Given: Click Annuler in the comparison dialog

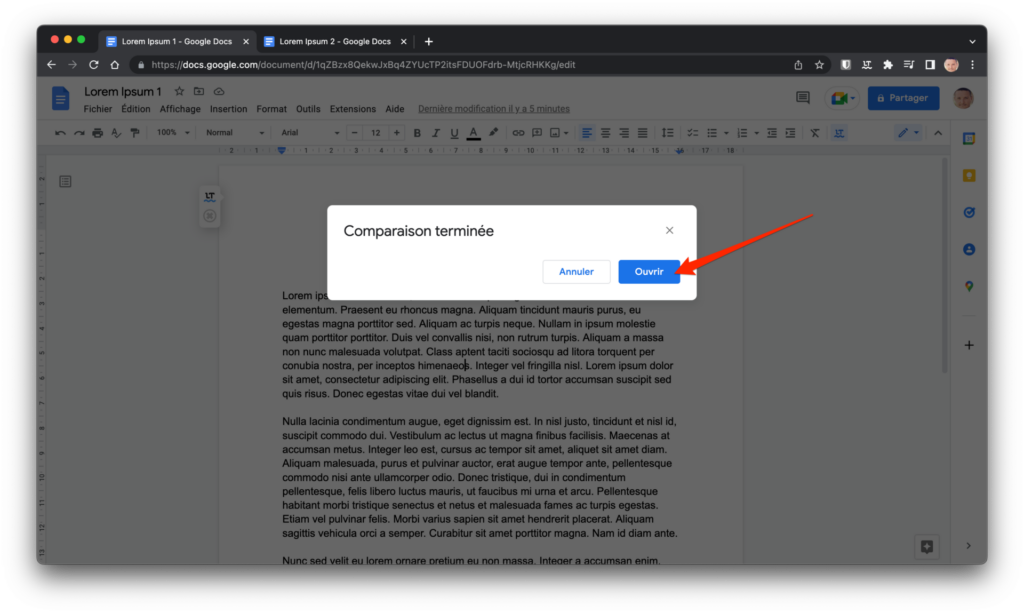Looking at the screenshot, I should pos(576,272).
